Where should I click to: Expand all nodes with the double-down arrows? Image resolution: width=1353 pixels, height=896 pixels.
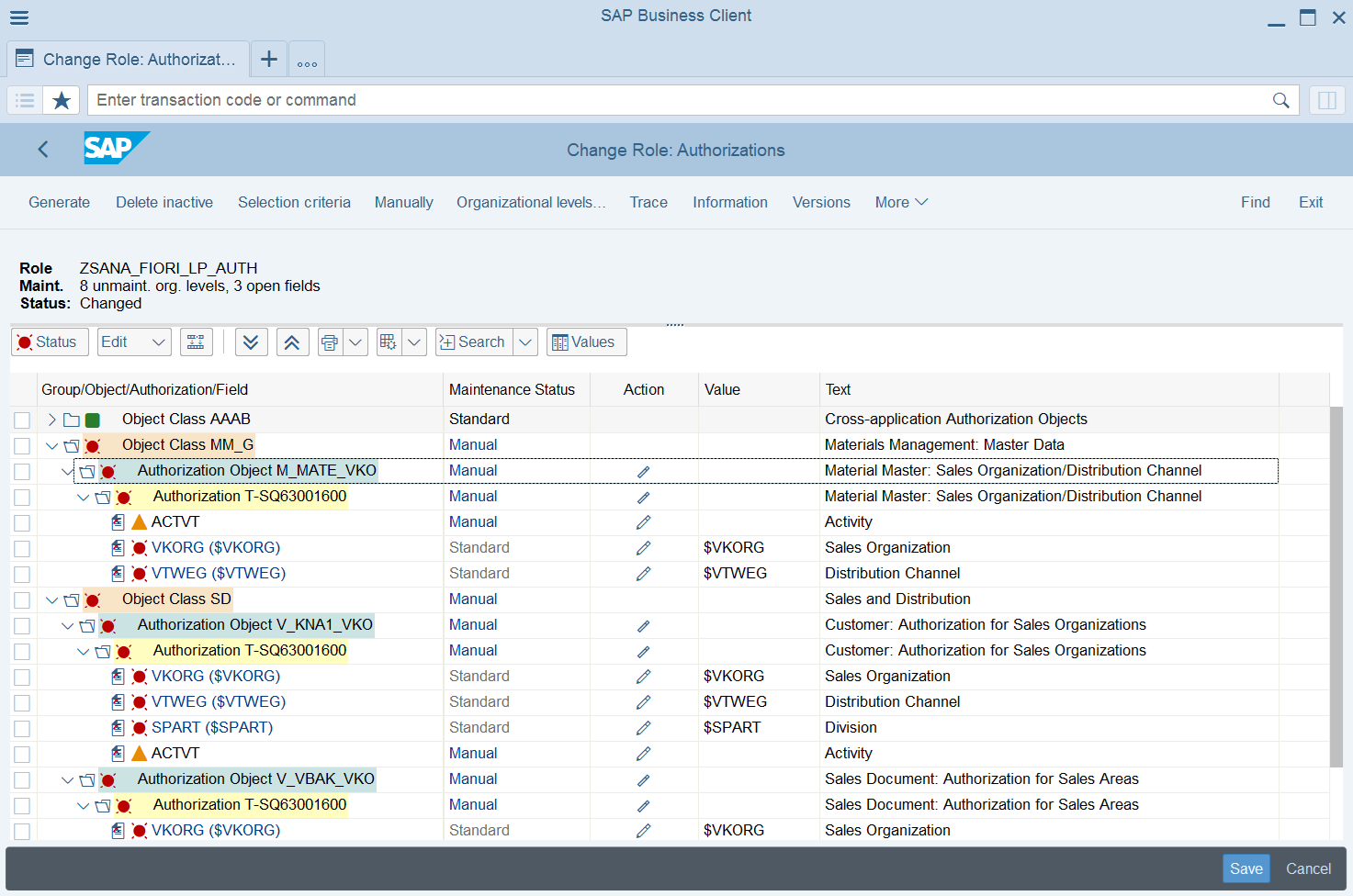pyautogui.click(x=251, y=342)
